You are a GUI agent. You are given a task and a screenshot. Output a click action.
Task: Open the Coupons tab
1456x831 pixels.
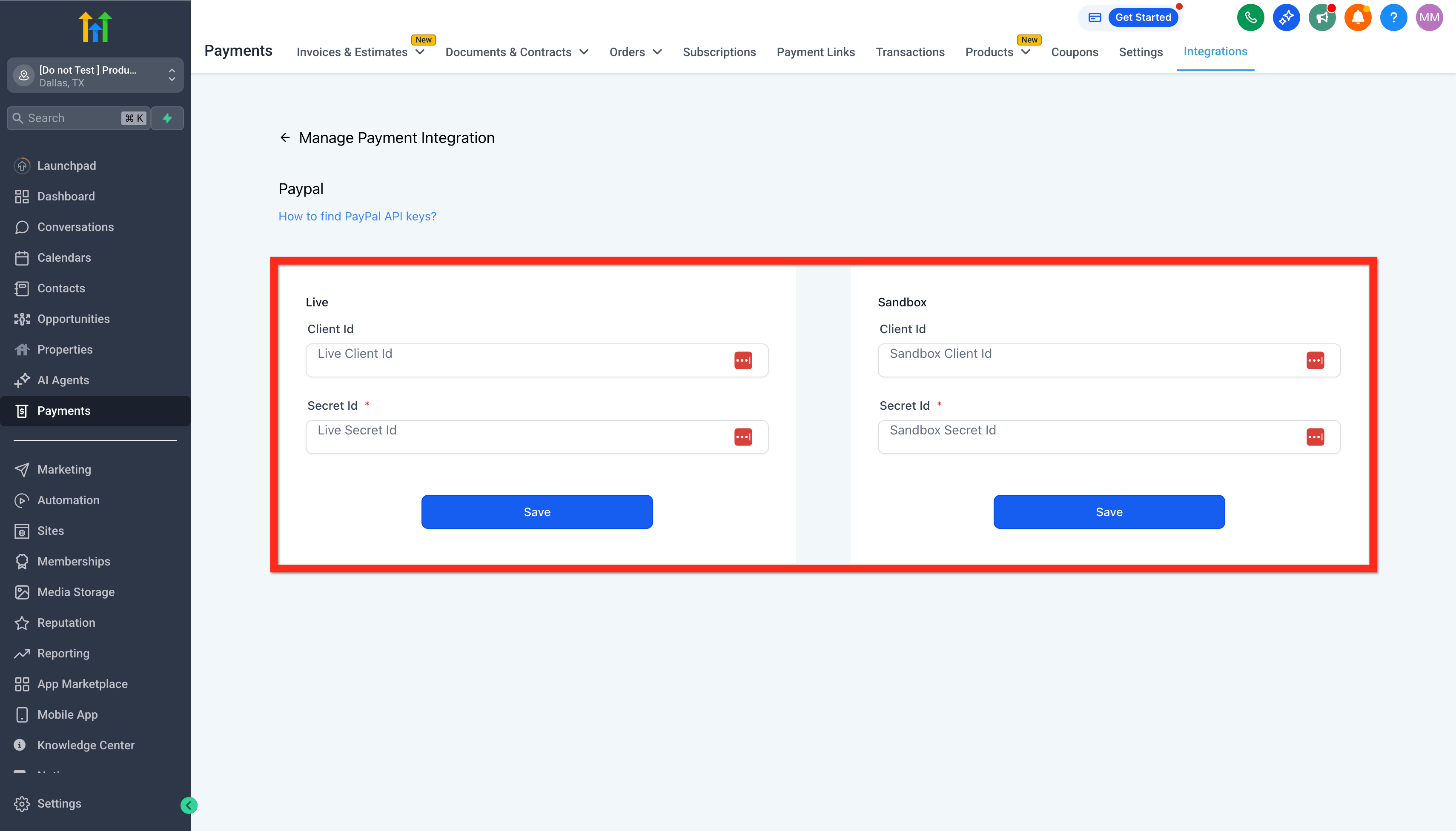coord(1074,52)
